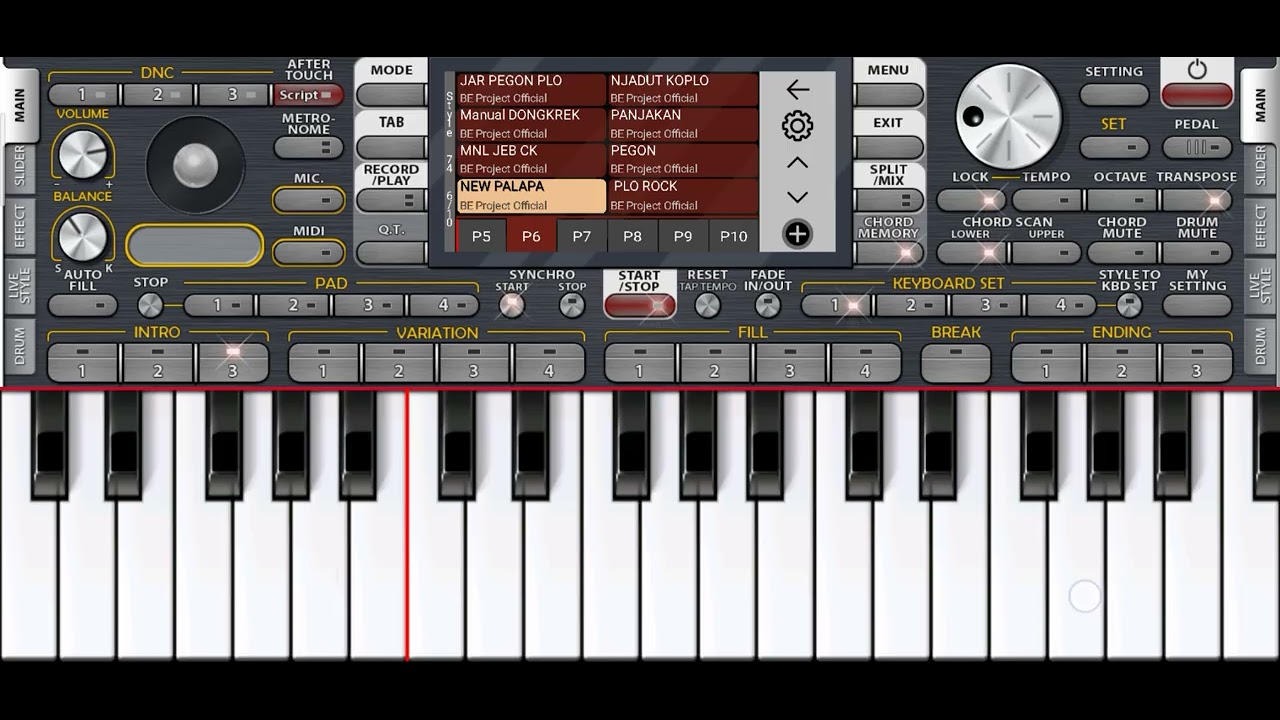Select the JAR PEGON PLO style

tap(531, 89)
